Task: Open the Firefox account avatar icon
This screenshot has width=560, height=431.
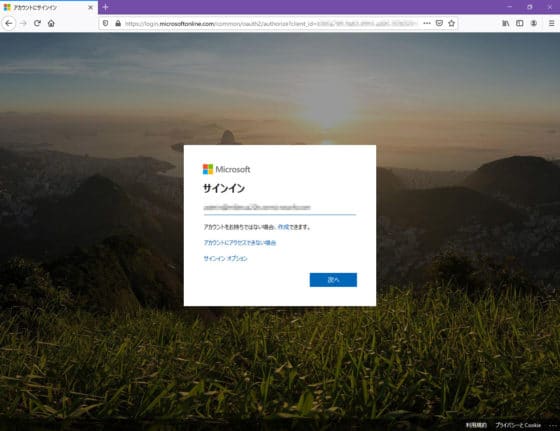Action: tap(534, 23)
